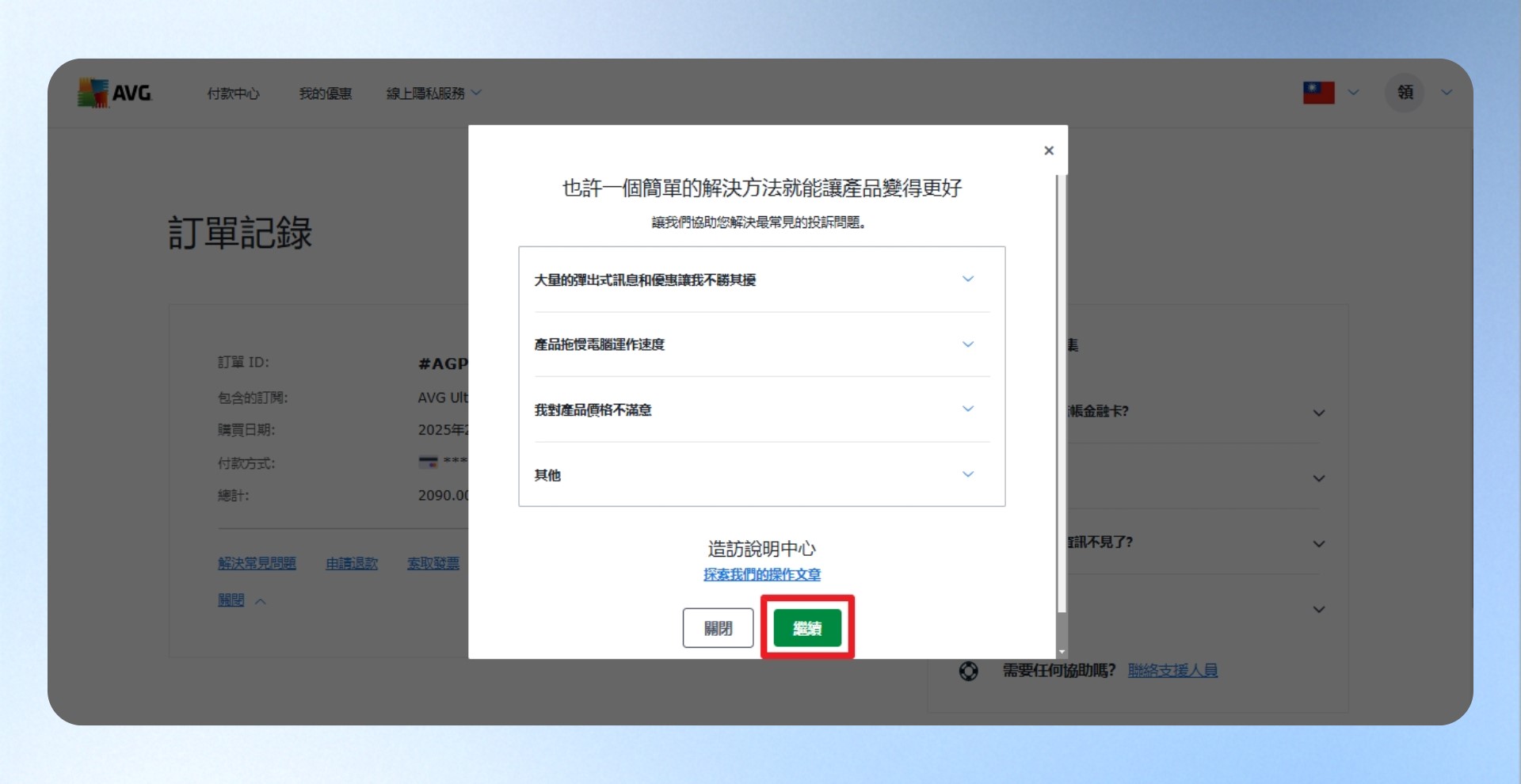Click the 總計: label
Viewport: 1521px width, 784px height.
tap(234, 496)
